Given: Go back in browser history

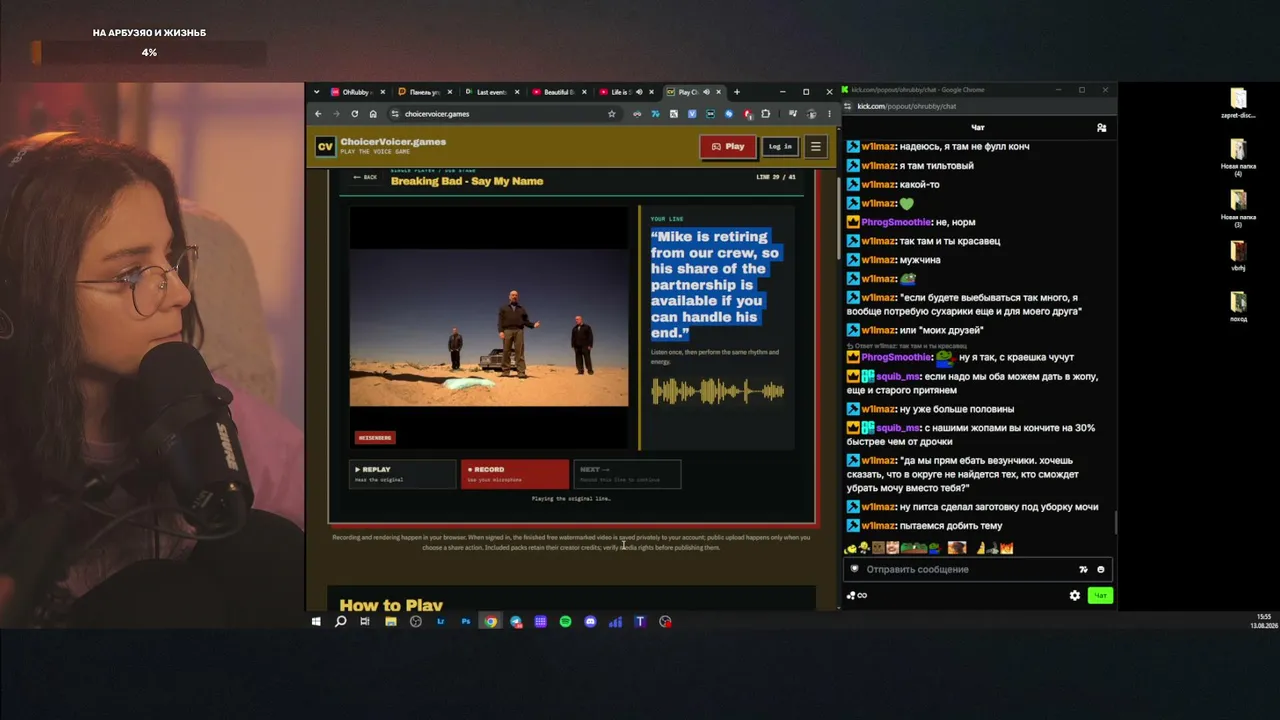Looking at the screenshot, I should (x=318, y=114).
